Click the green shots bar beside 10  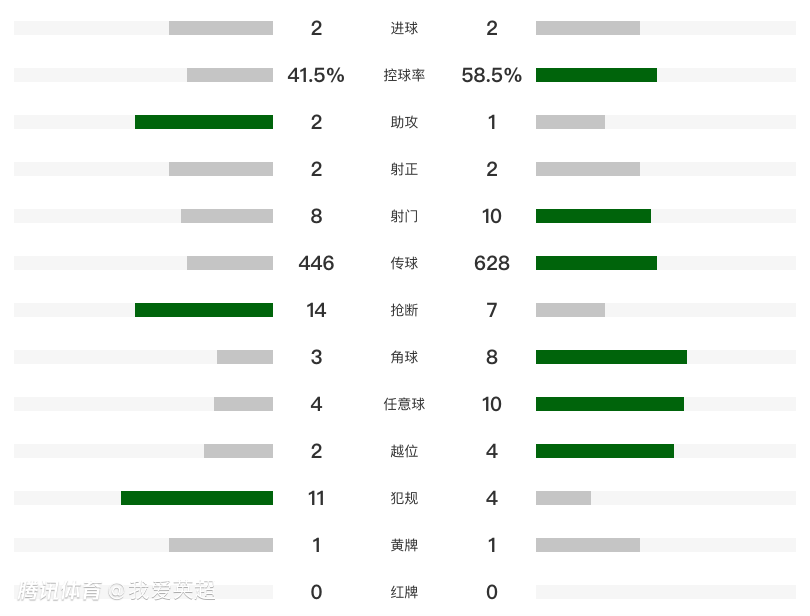tap(593, 216)
